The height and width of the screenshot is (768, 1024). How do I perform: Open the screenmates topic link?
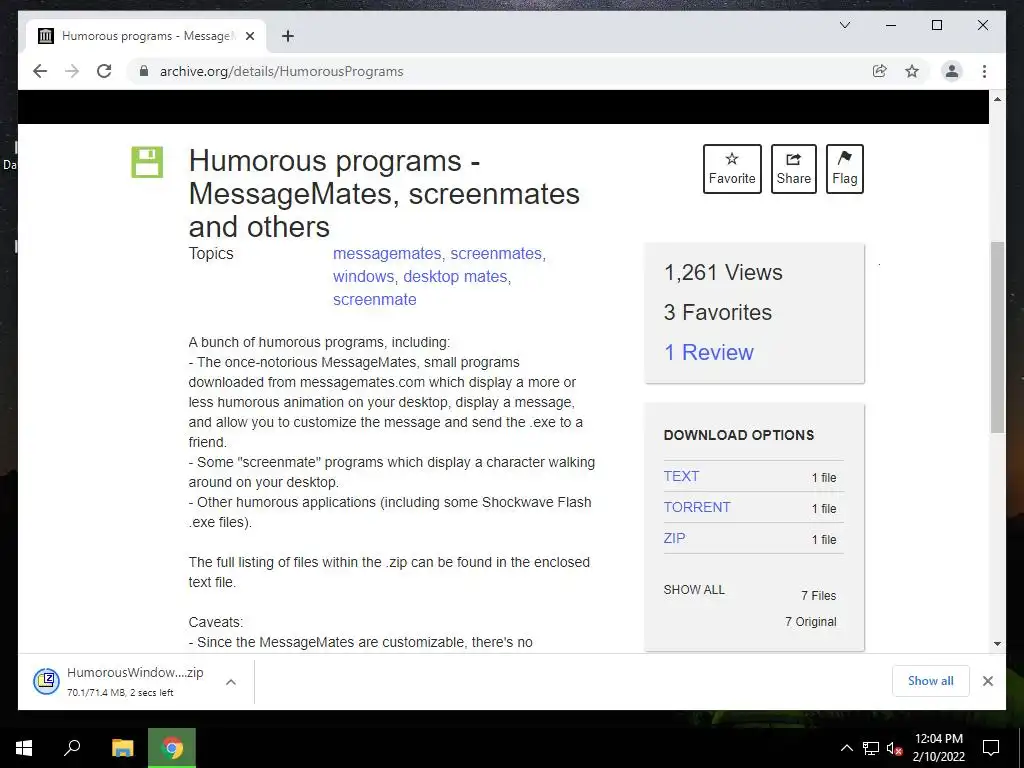496,253
